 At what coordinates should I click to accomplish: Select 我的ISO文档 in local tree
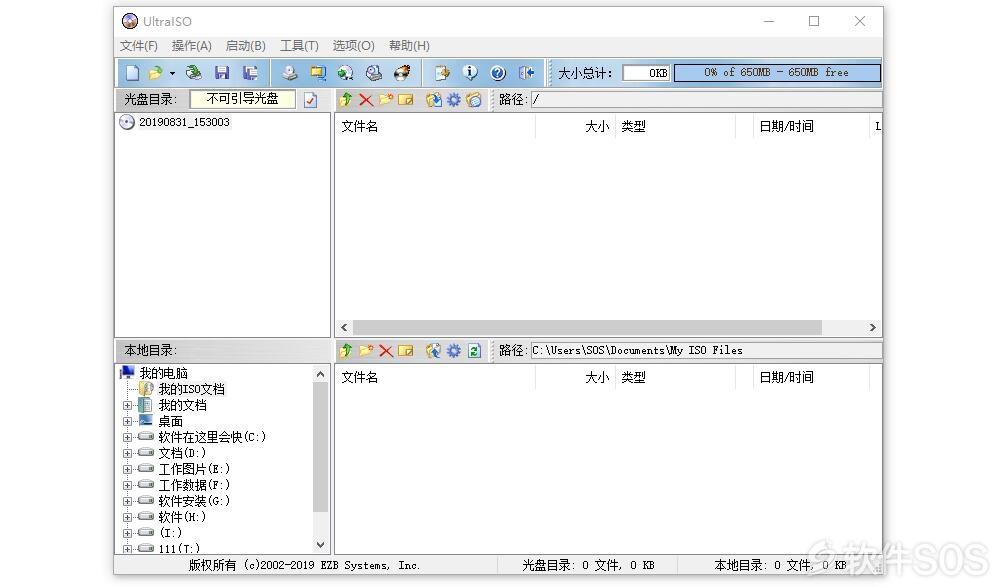(x=191, y=389)
